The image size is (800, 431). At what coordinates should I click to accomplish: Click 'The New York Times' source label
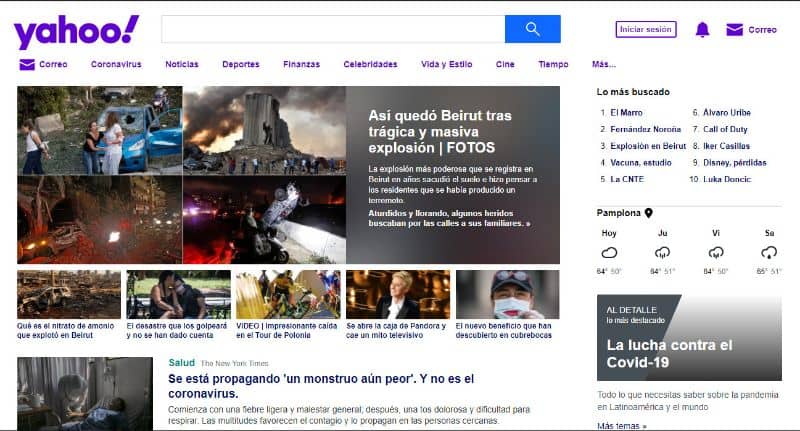point(235,364)
